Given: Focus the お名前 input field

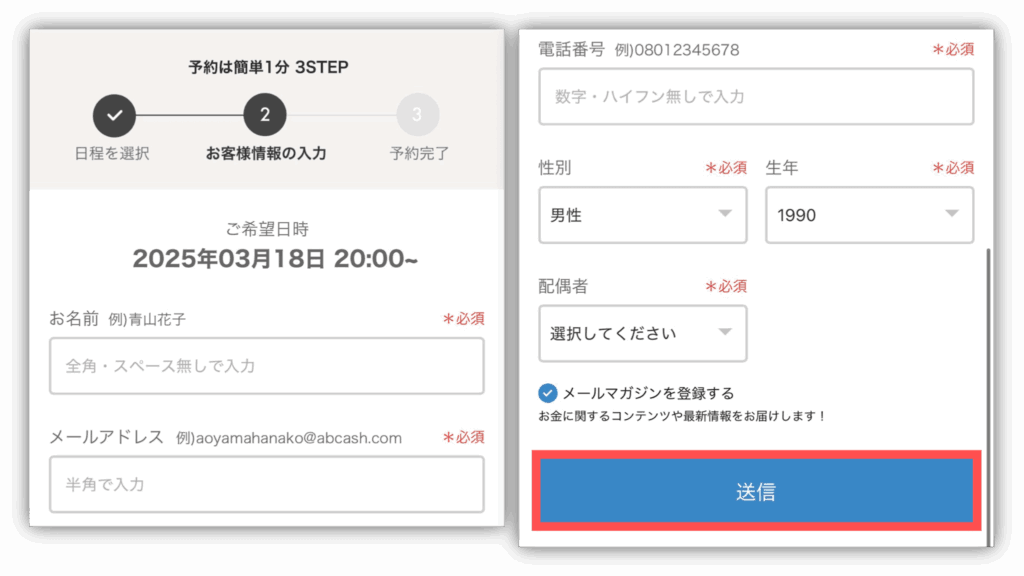Looking at the screenshot, I should click(266, 366).
